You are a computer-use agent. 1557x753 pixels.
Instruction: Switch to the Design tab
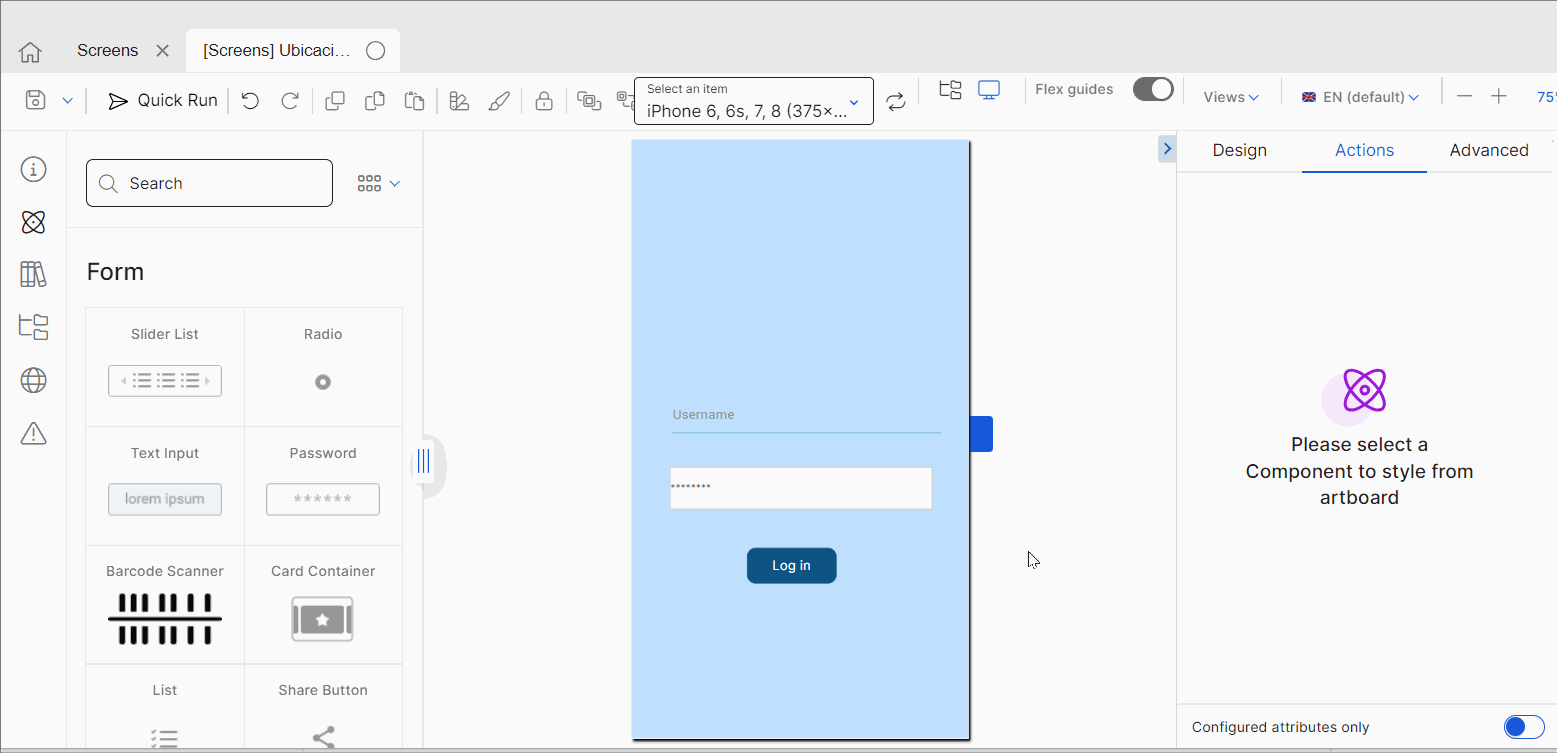tap(1239, 150)
